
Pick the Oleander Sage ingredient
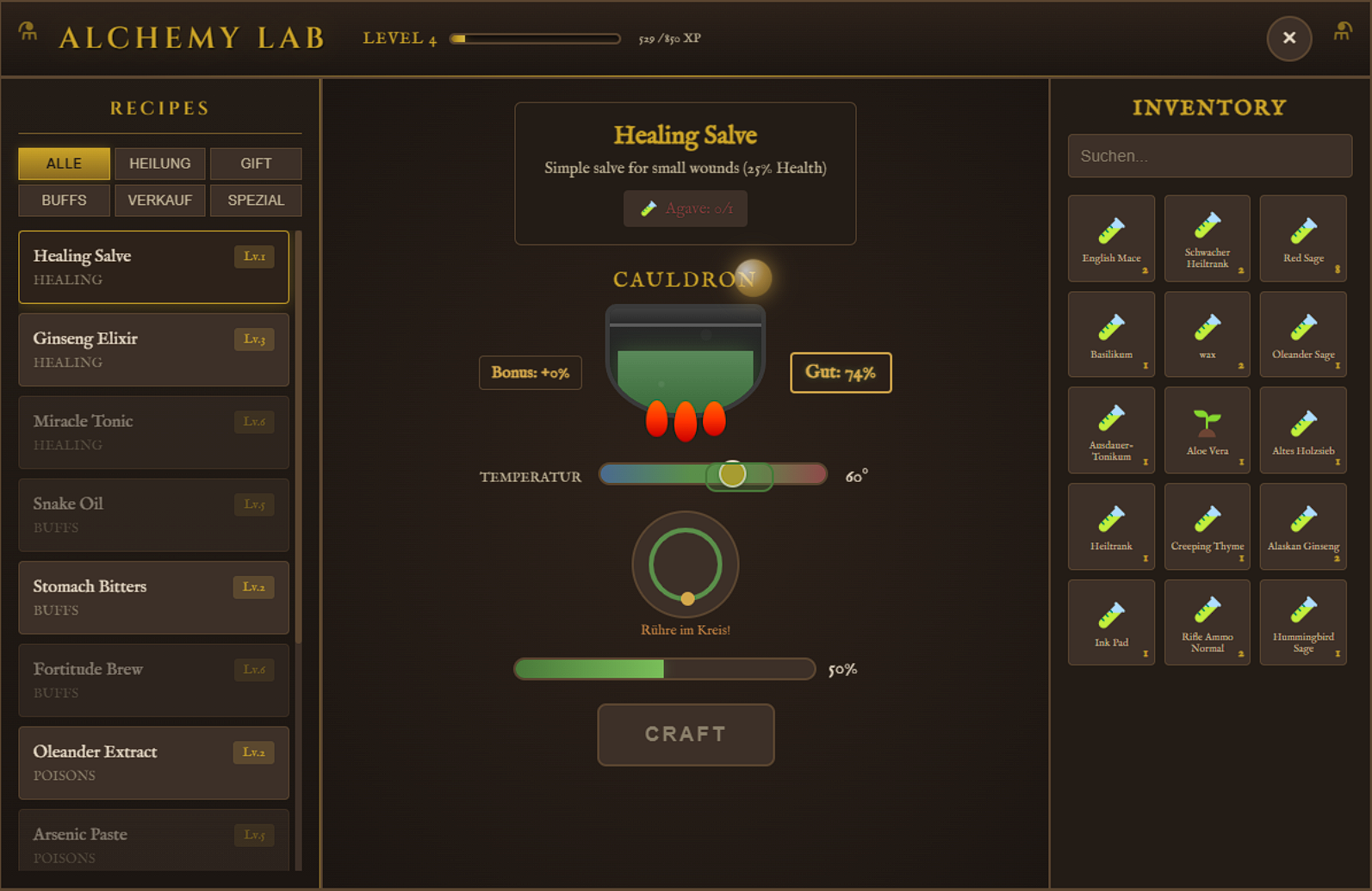coord(1303,334)
